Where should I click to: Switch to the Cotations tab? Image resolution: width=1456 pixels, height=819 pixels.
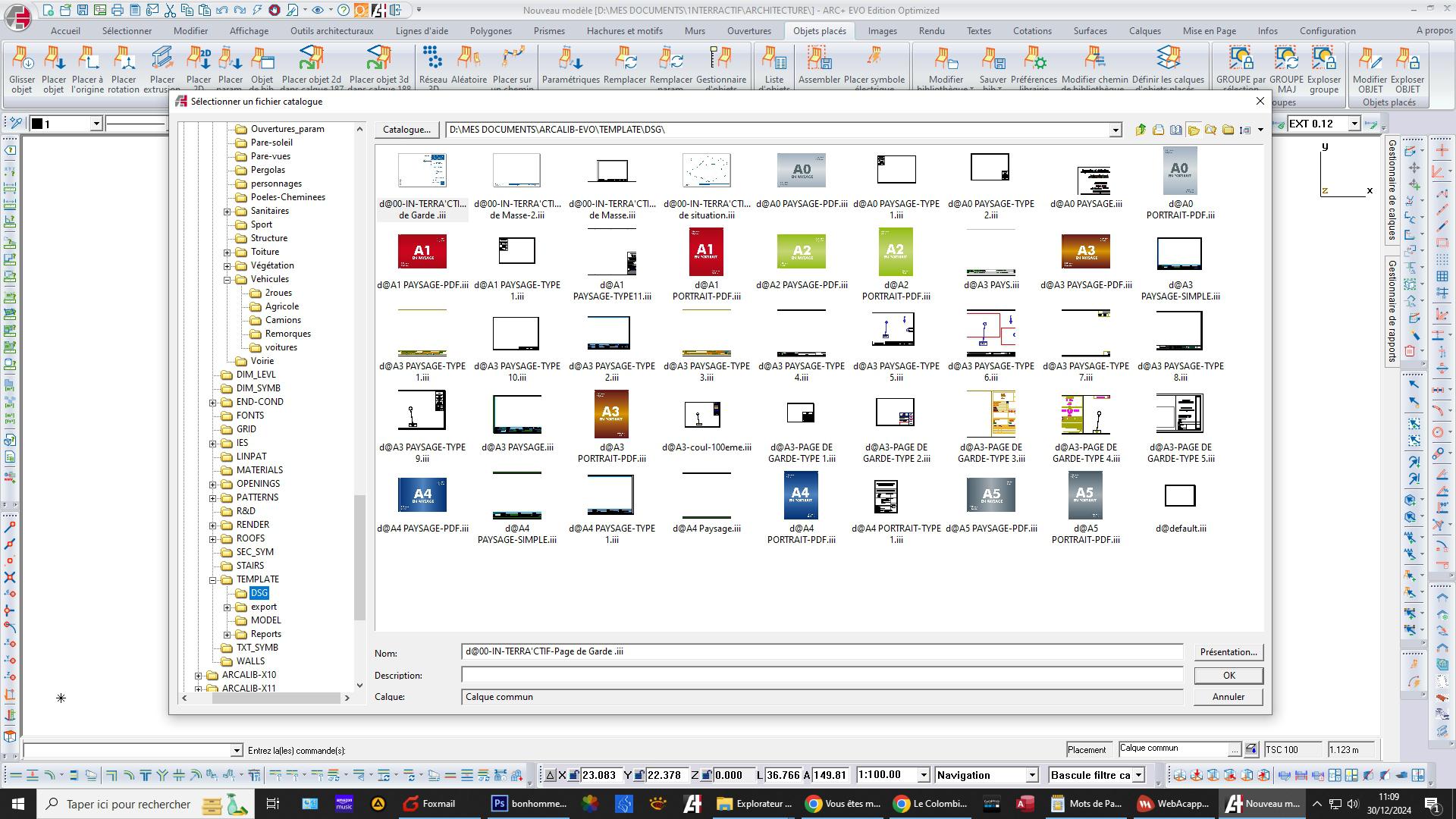pos(1031,31)
